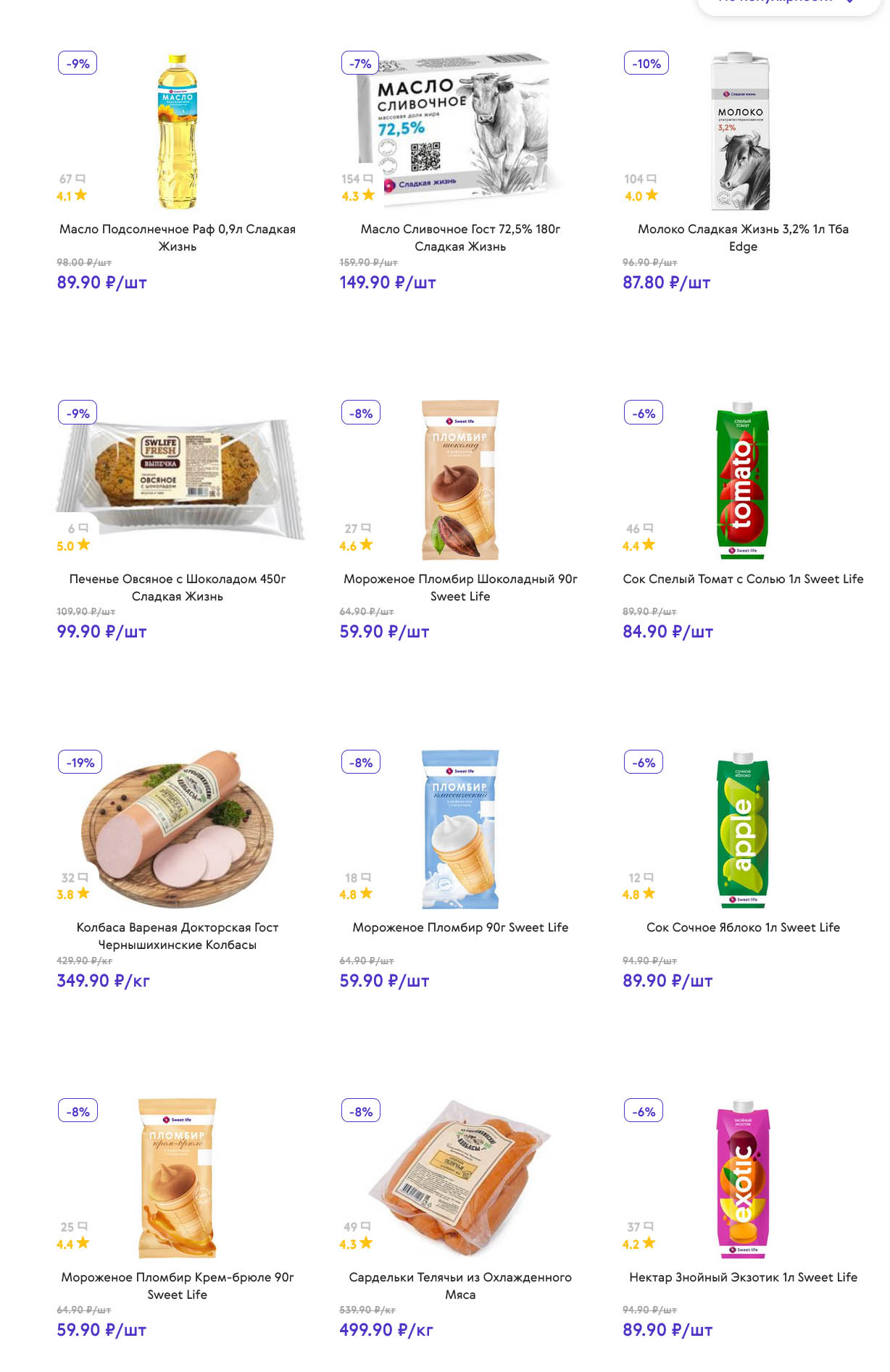The height and width of the screenshot is (1372, 890).
Task: Click the reviews comment icon for sunflower oil
Action: tap(80, 178)
